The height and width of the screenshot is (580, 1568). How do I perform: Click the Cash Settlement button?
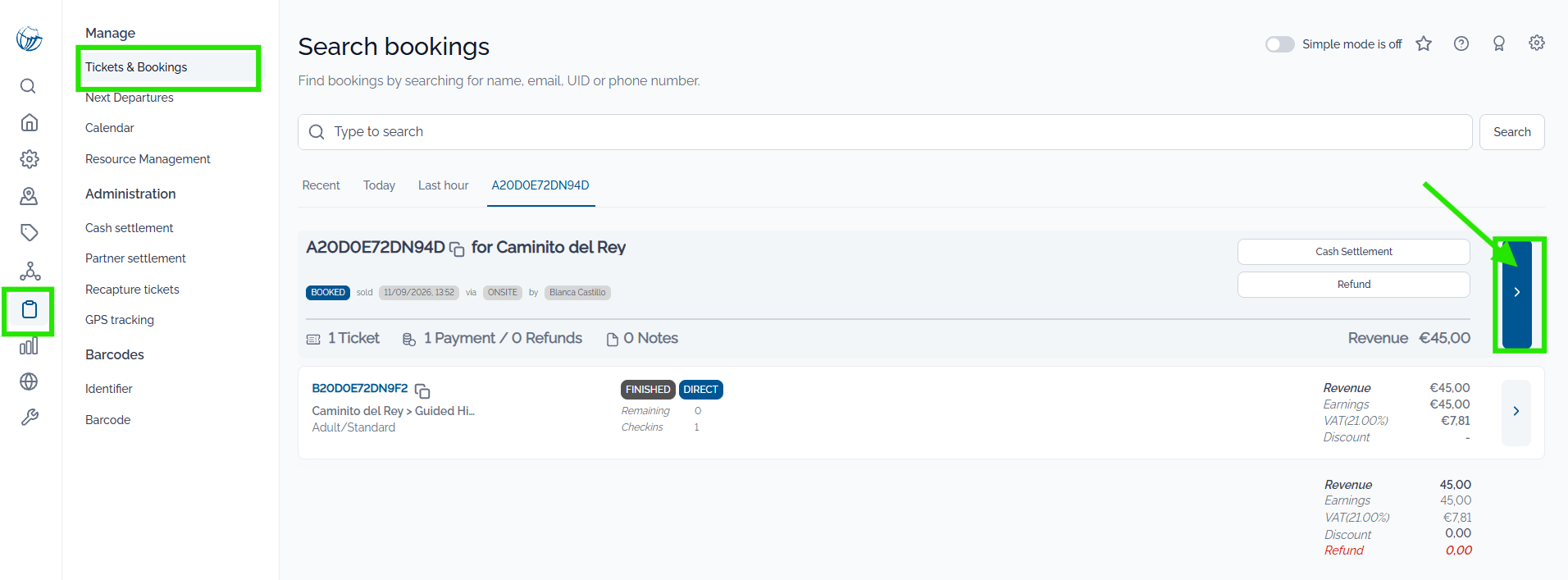(x=1354, y=252)
